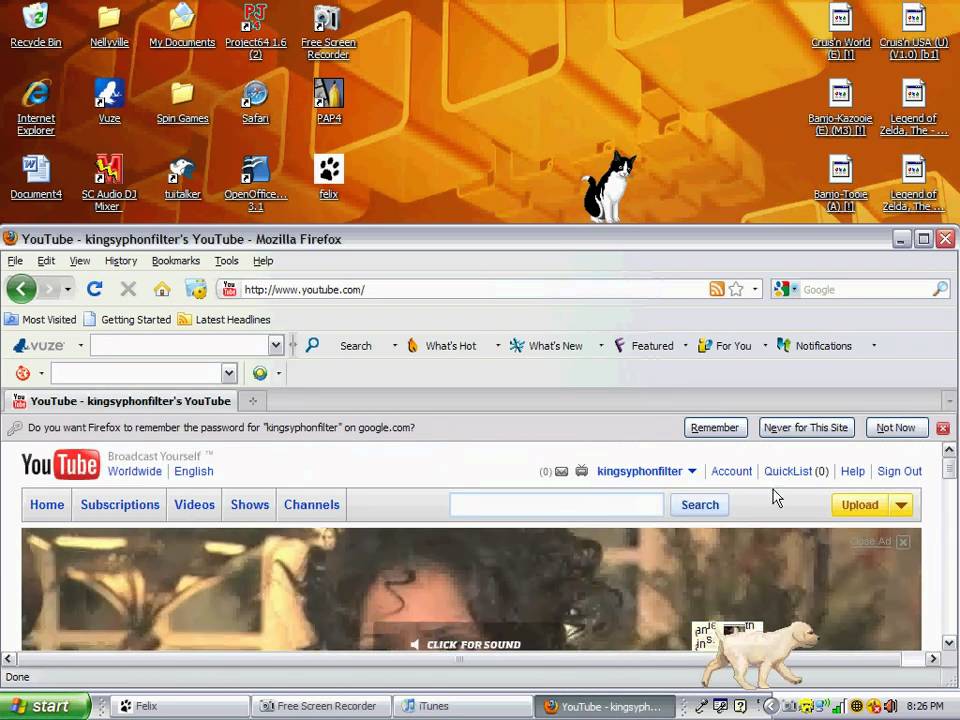Viewport: 960px width, 720px height.
Task: Open the File menu
Action: tap(15, 261)
